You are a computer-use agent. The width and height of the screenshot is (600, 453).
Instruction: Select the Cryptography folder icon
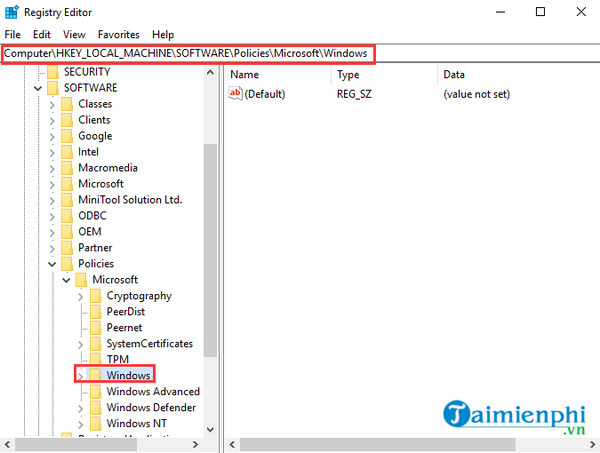[x=95, y=296]
